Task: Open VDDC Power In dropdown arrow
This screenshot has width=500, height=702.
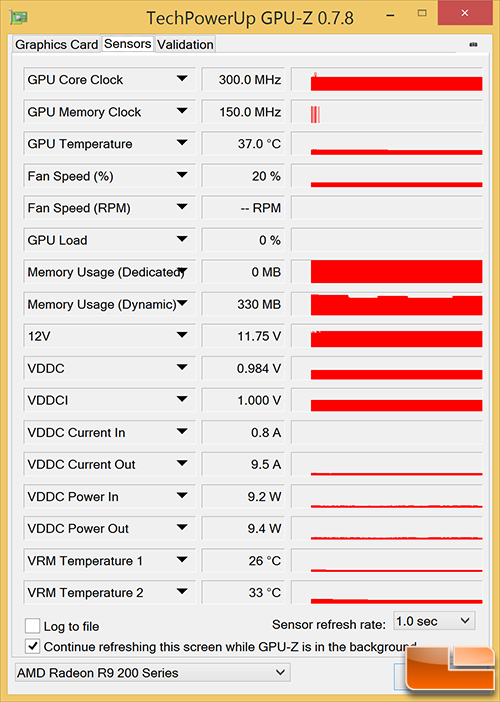Action: coord(182,495)
